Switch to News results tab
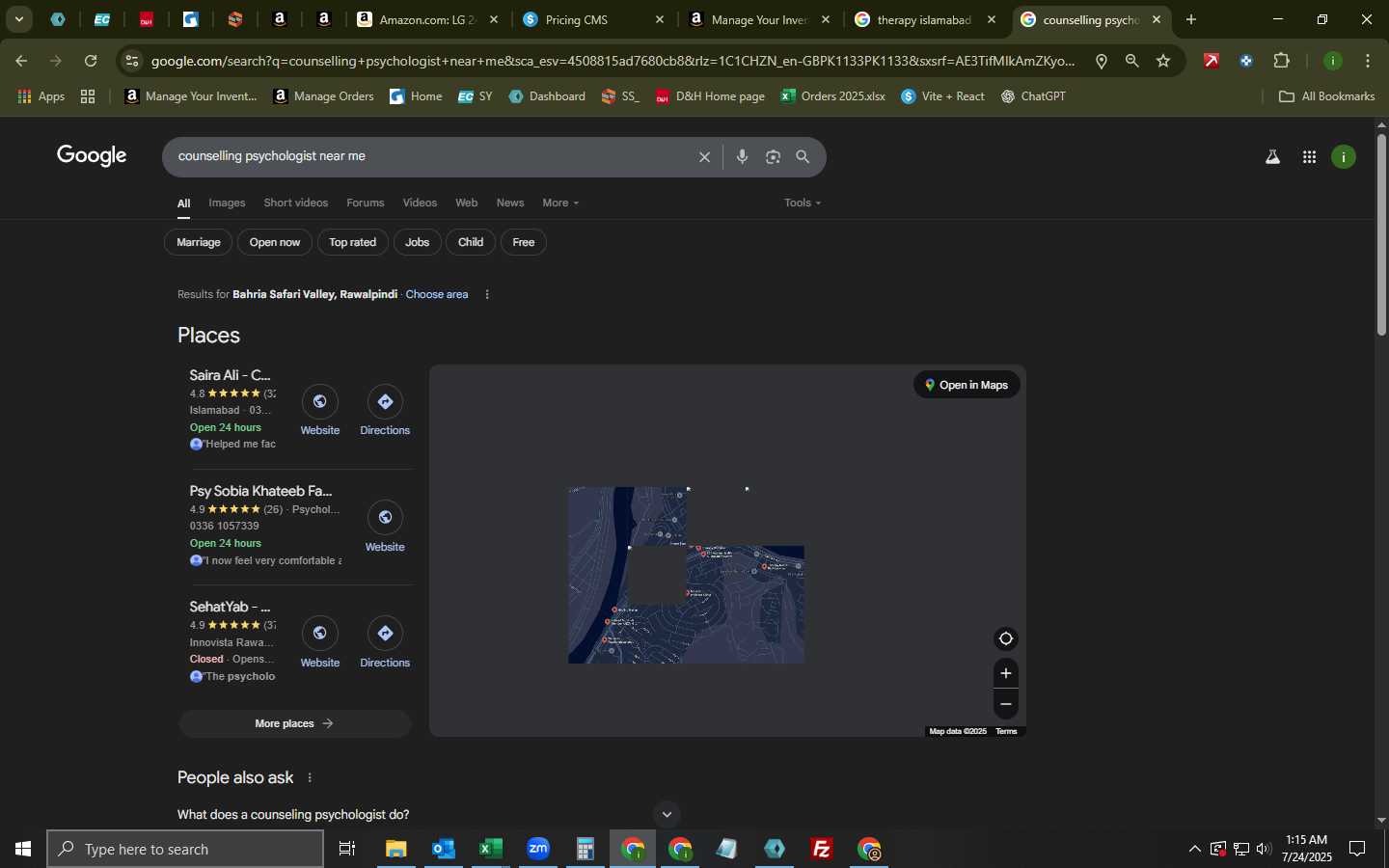Screen dimensions: 1389x868 click(510, 203)
